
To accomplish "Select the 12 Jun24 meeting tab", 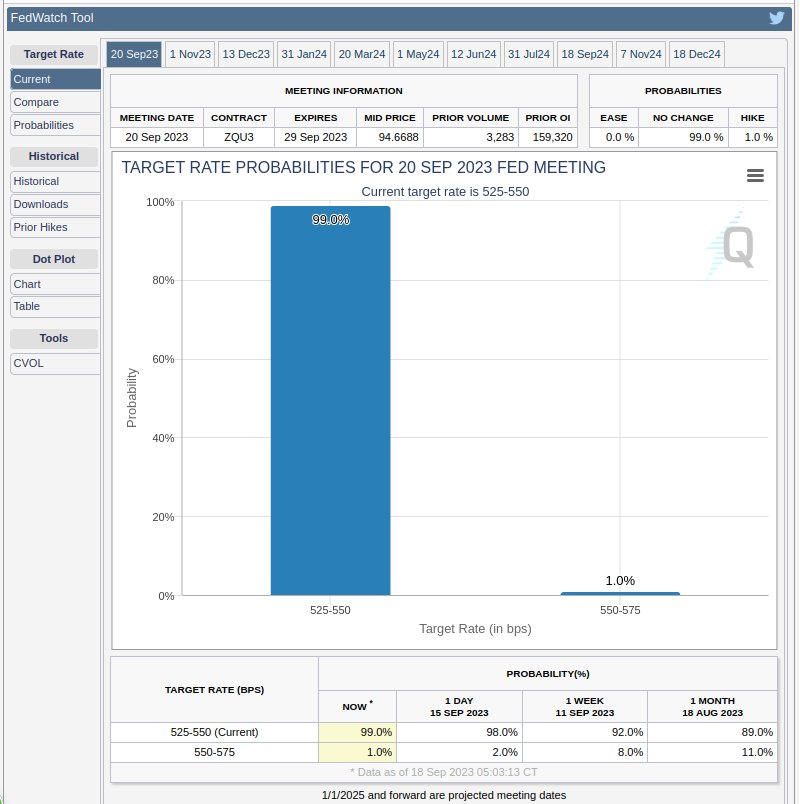I will [473, 54].
